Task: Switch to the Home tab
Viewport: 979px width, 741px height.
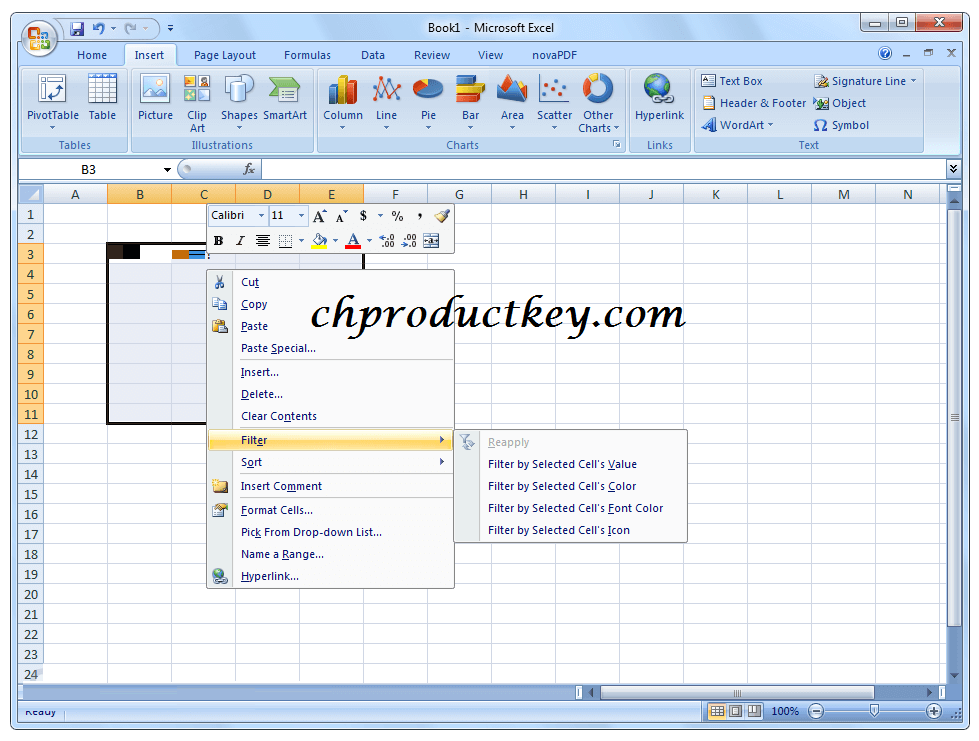Action: tap(92, 55)
